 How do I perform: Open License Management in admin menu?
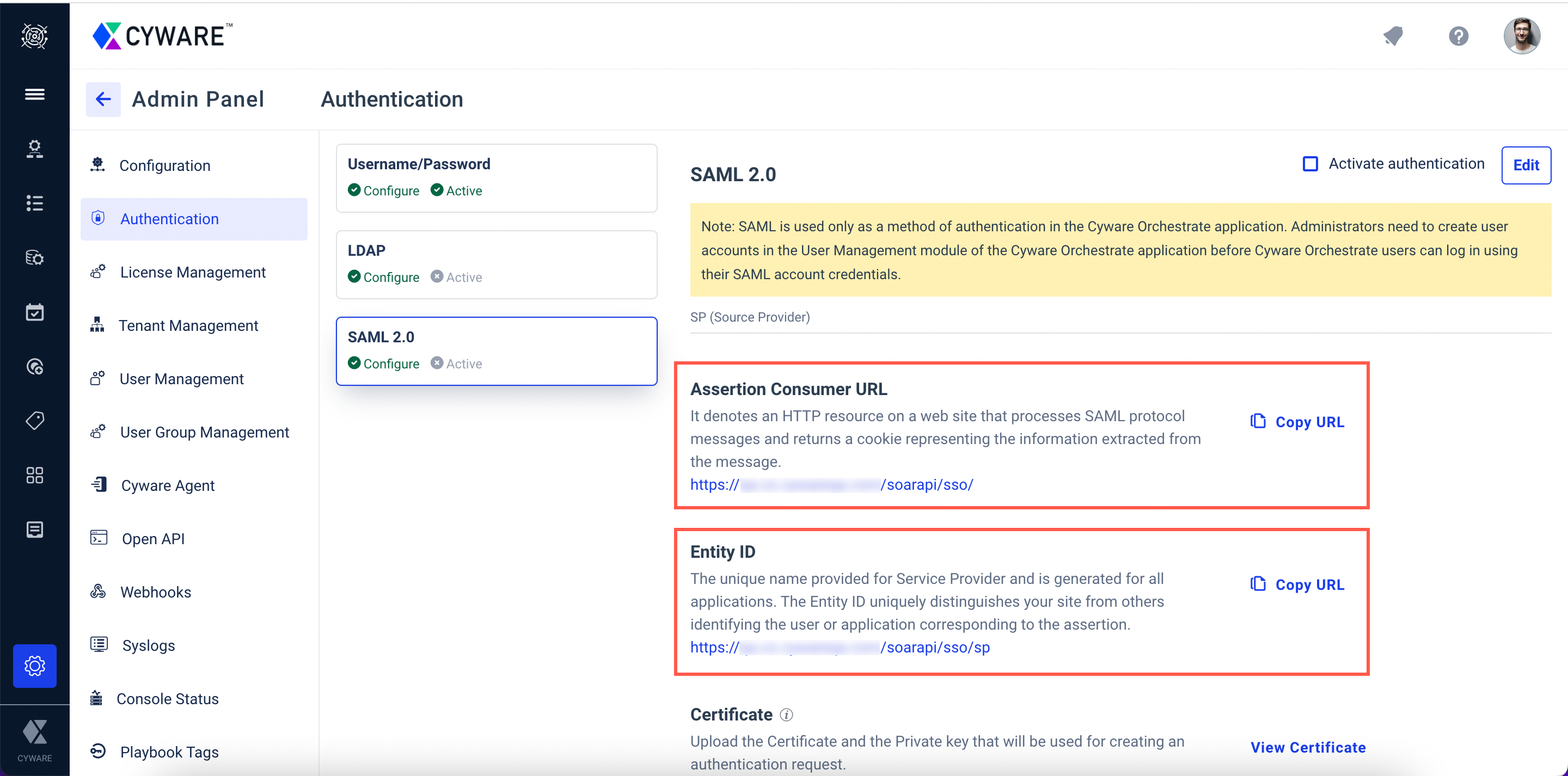(x=192, y=272)
